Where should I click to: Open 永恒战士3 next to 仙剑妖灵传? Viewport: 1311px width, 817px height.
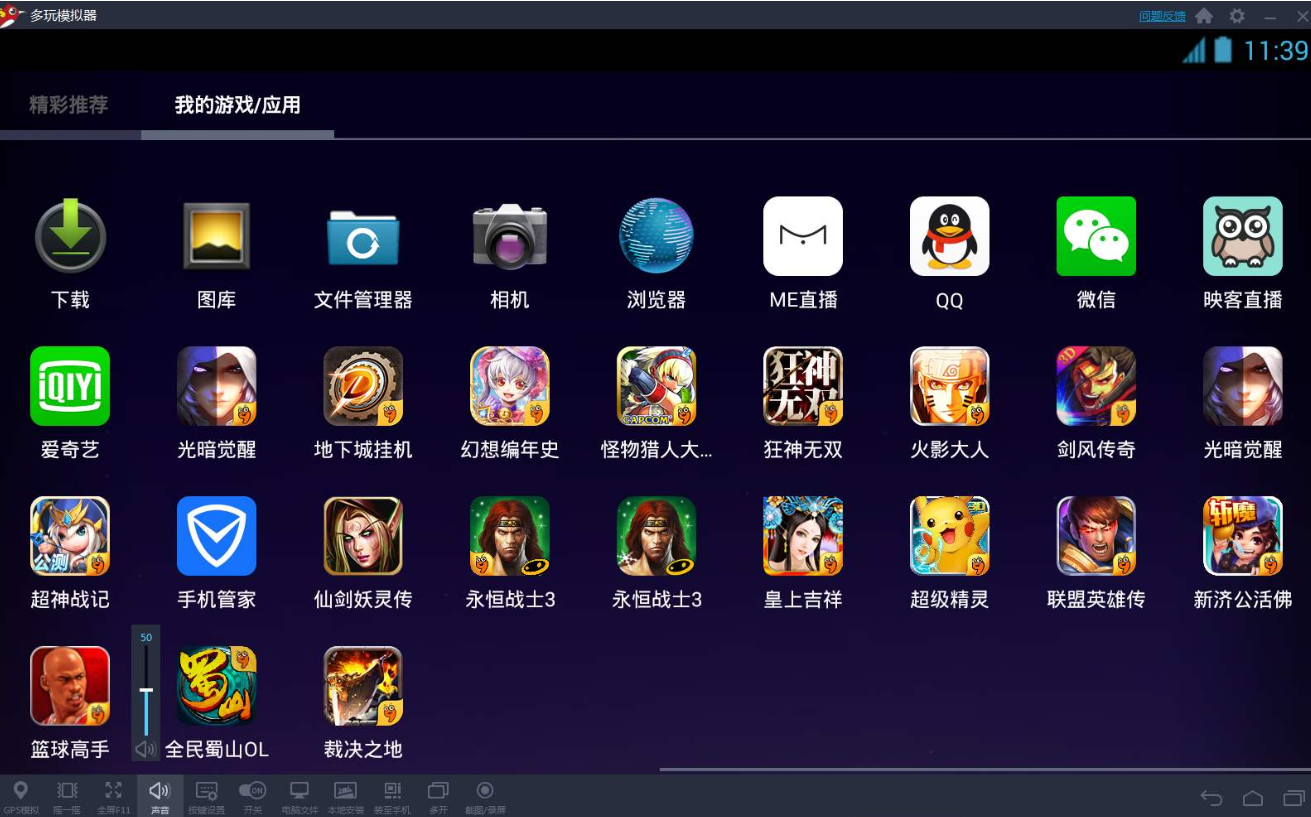point(510,536)
